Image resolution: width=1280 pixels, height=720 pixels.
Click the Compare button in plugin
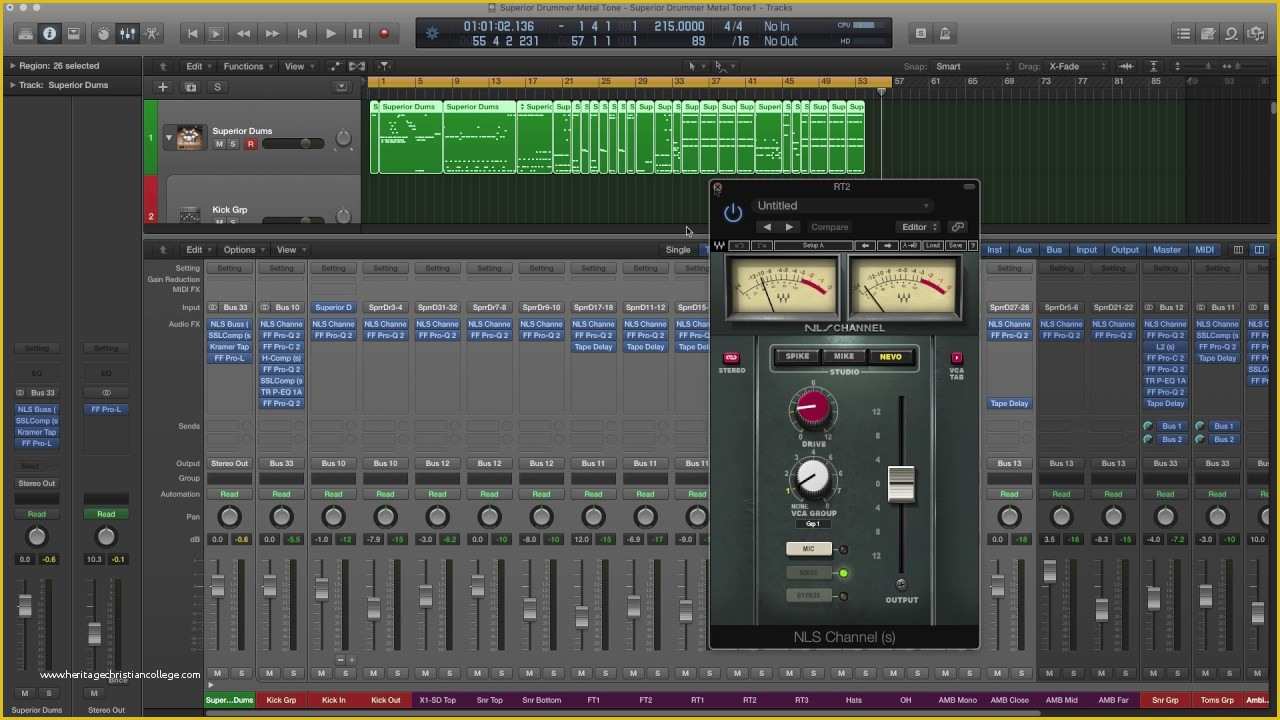click(830, 227)
